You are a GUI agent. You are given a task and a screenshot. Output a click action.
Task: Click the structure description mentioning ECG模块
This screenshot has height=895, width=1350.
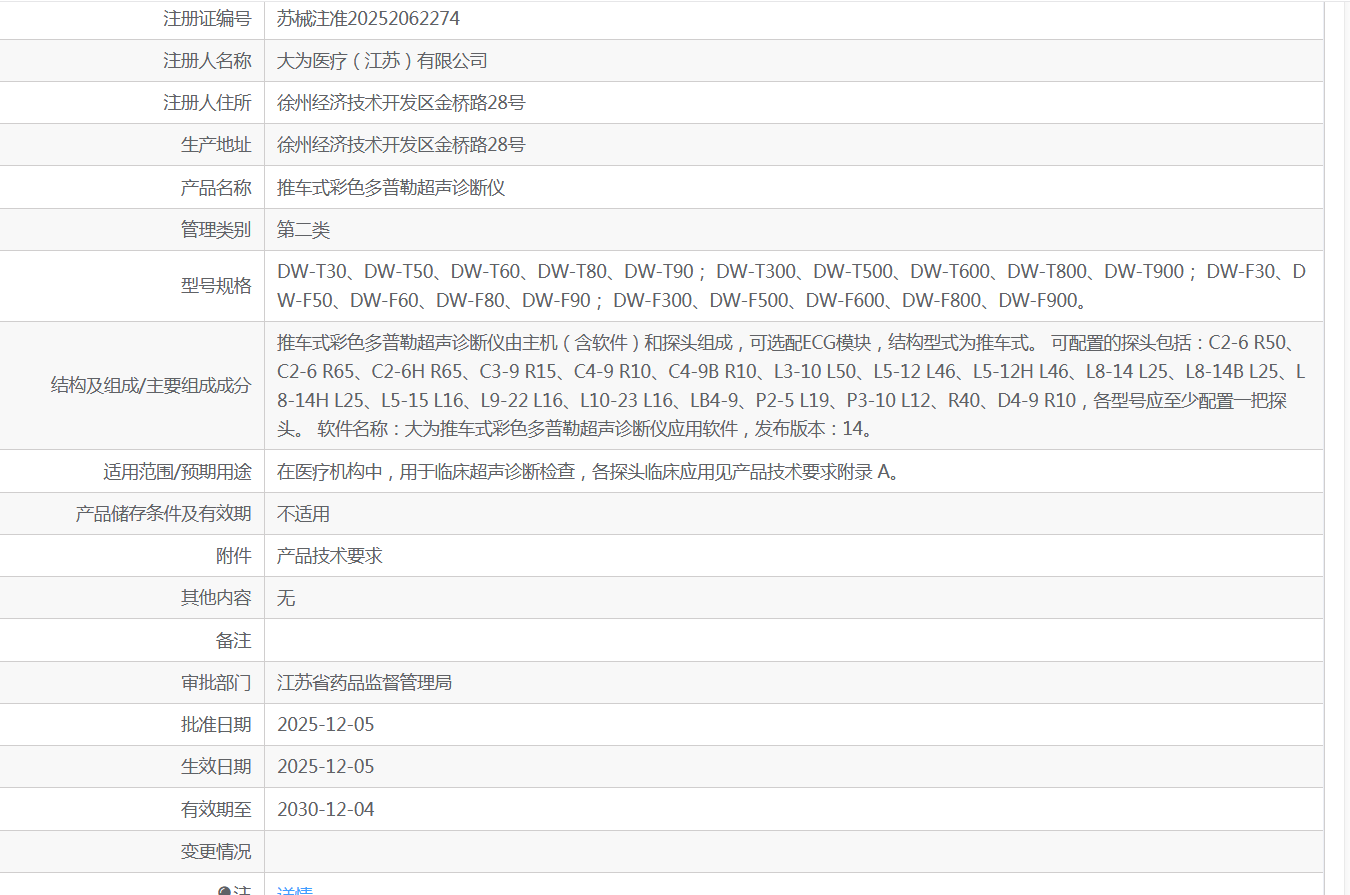click(x=791, y=386)
